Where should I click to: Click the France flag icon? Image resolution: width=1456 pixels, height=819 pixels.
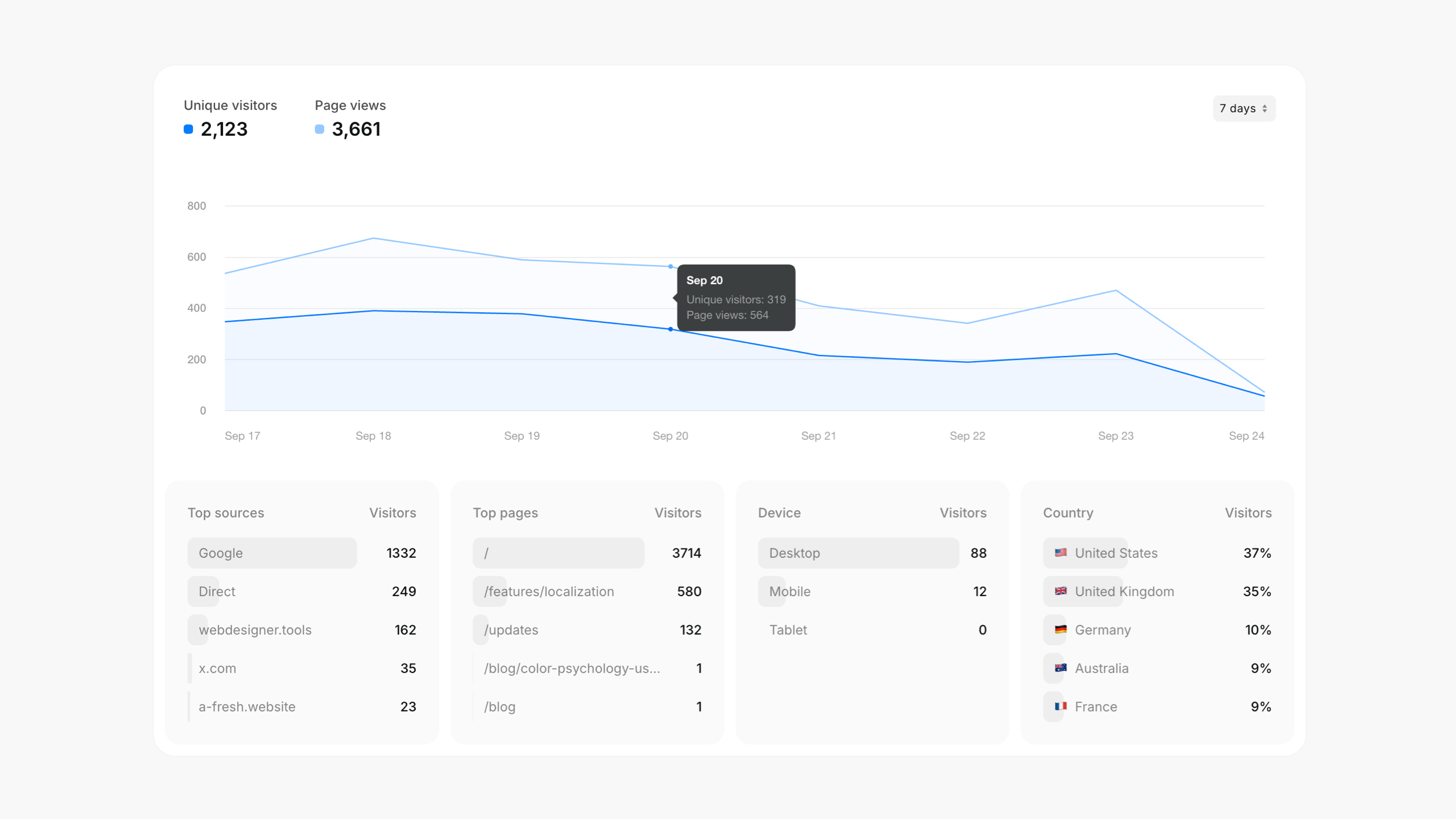(x=1060, y=706)
